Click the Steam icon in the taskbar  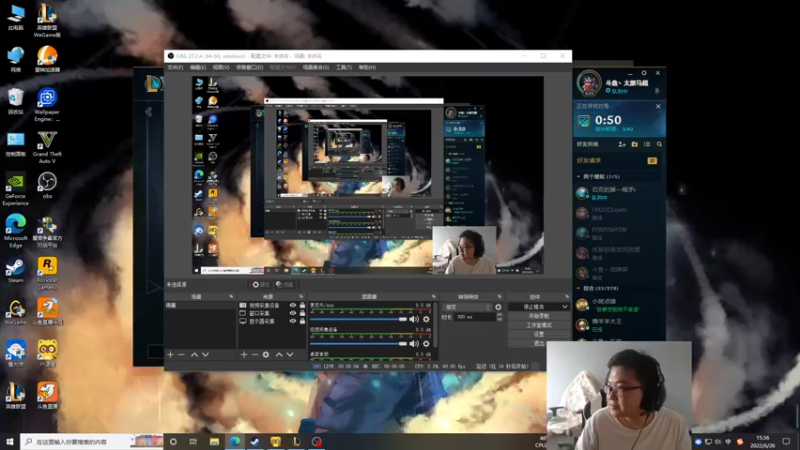coord(255,441)
